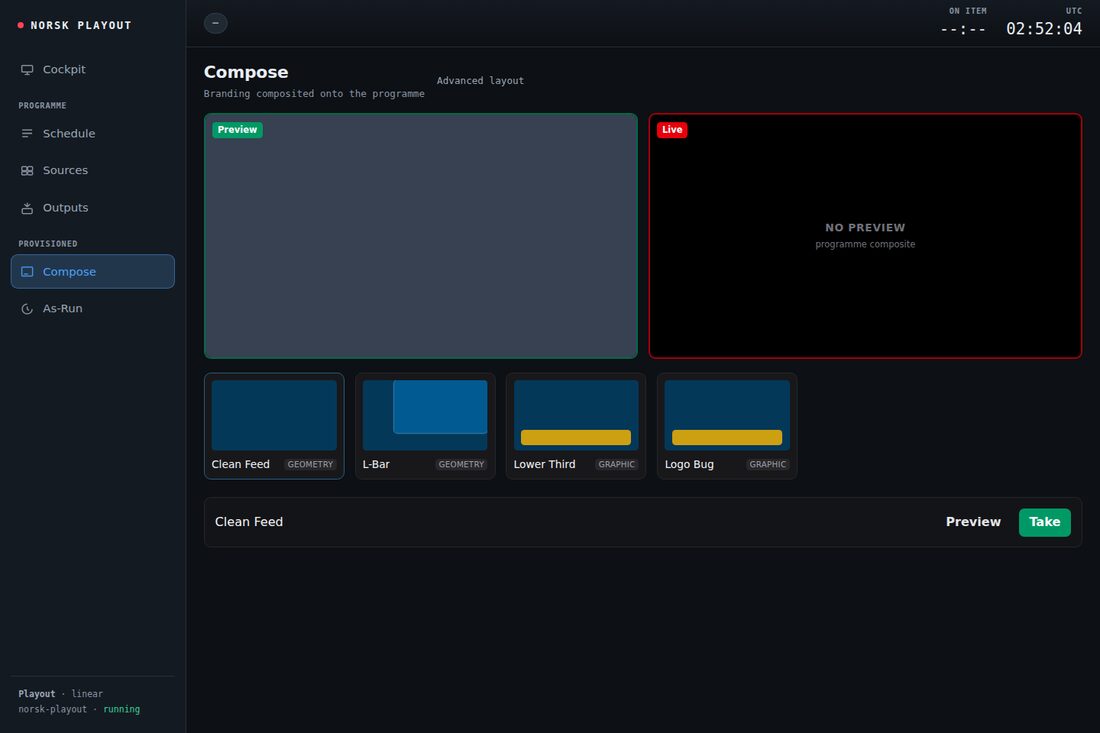This screenshot has height=733, width=1100.
Task: Click the Clean Feed label in action bar
Action: 249,522
